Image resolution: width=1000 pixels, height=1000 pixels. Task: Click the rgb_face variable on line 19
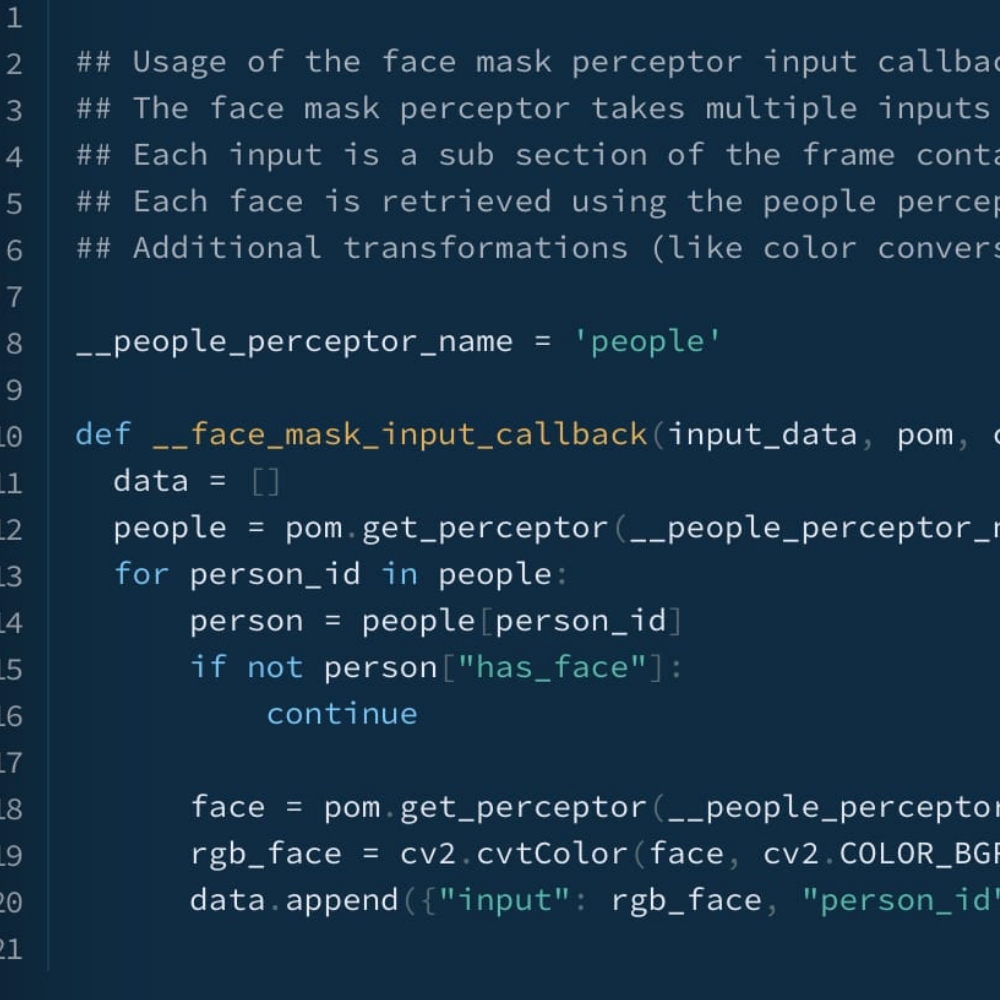click(x=266, y=855)
